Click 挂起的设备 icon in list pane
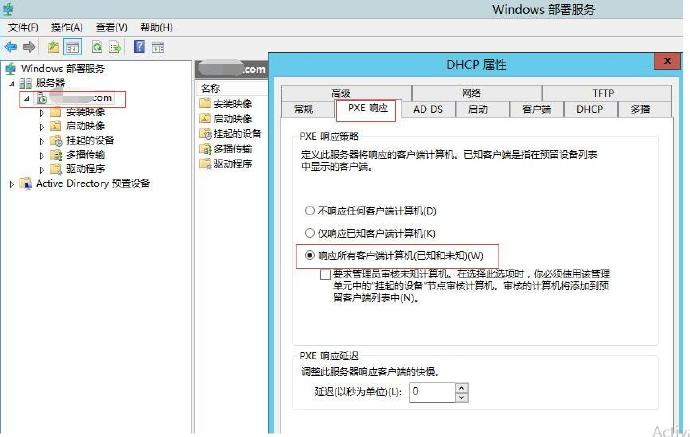 [x=206, y=133]
